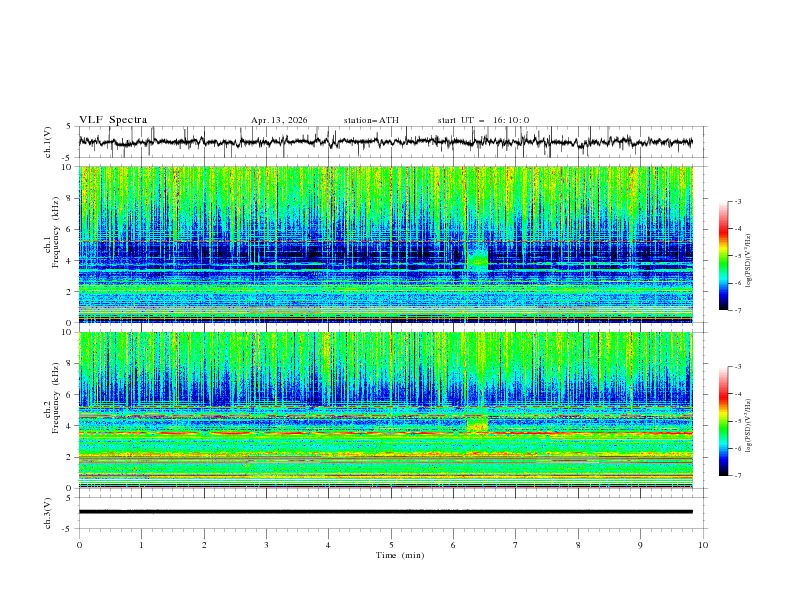Click the '5' tick on time axis
The width and height of the screenshot is (792, 612).
coord(391,545)
